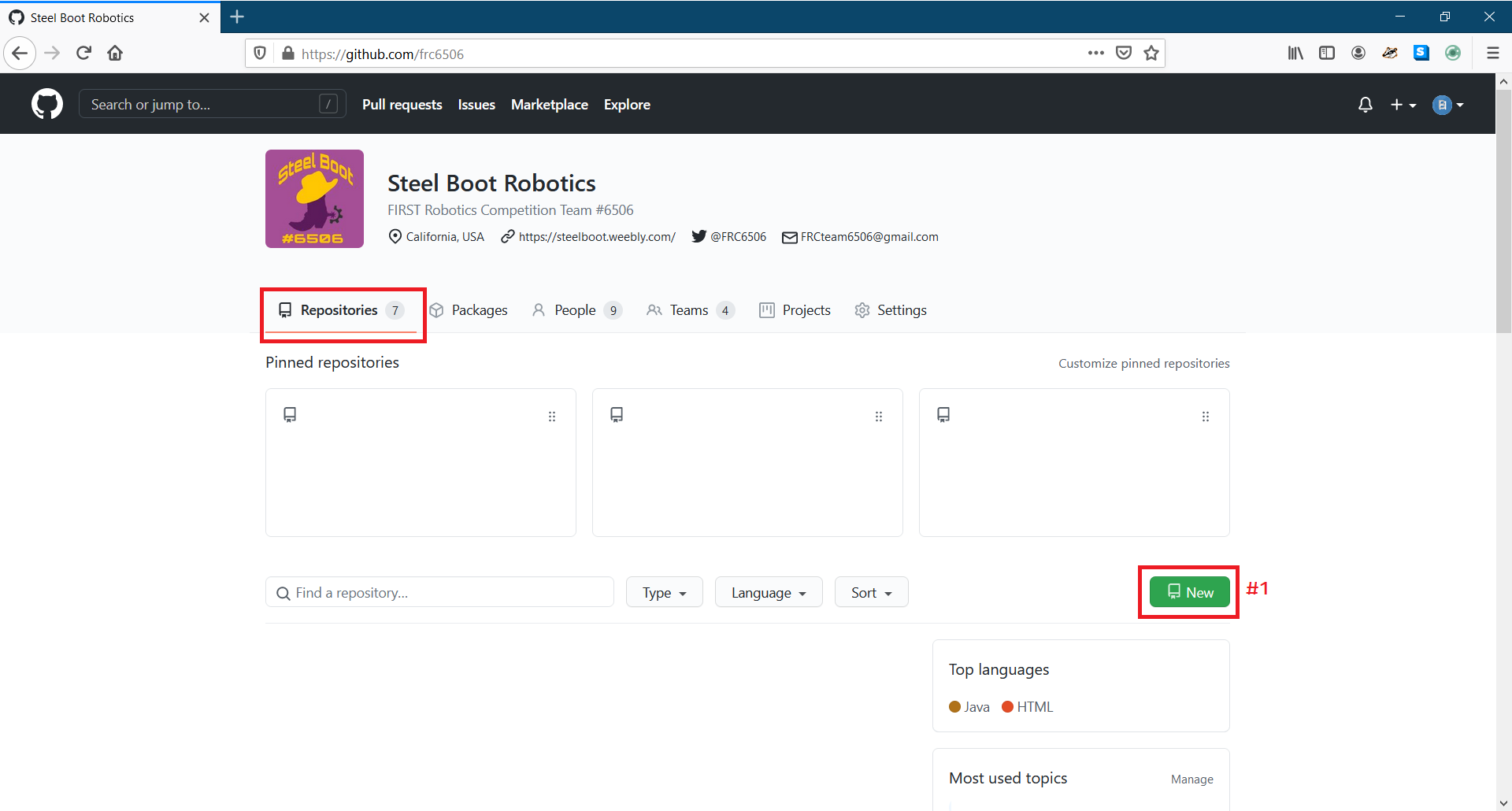Open the organization Settings tab
Viewport: 1512px width, 811px height.
point(891,310)
